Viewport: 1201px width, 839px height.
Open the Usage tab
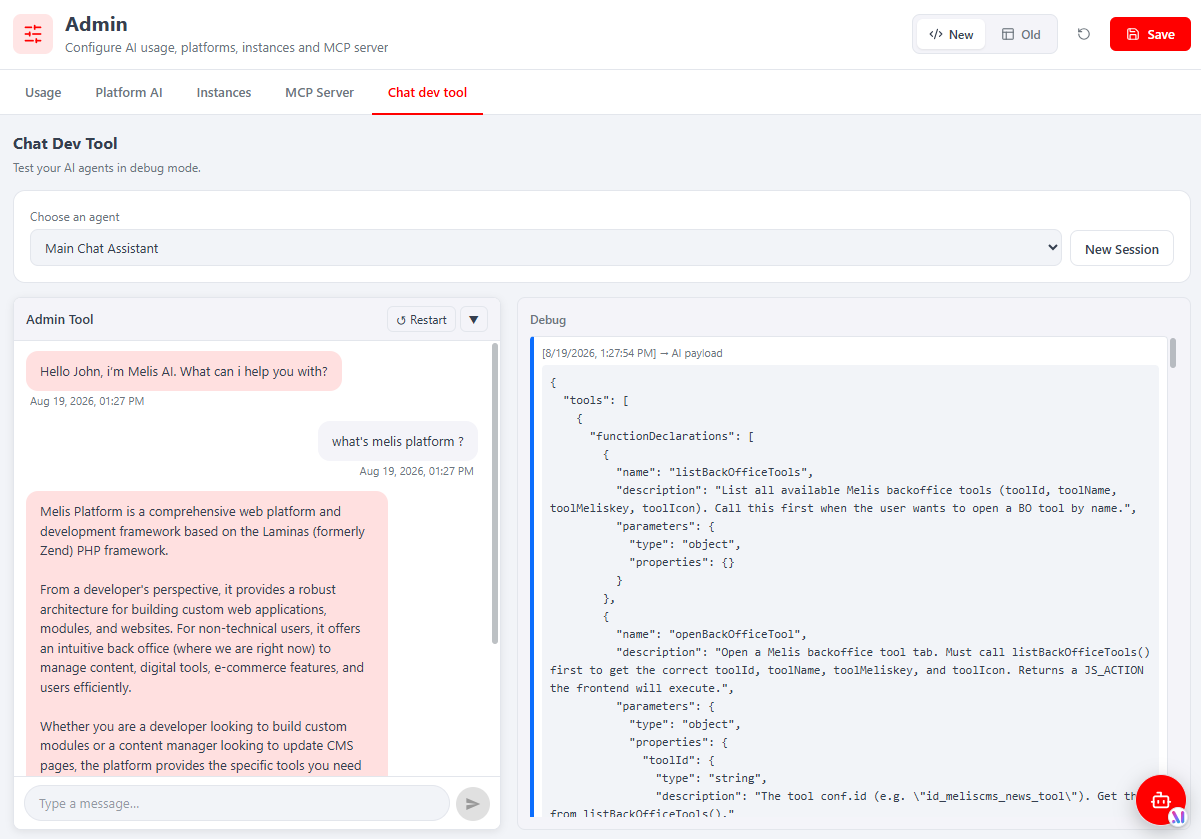43,92
